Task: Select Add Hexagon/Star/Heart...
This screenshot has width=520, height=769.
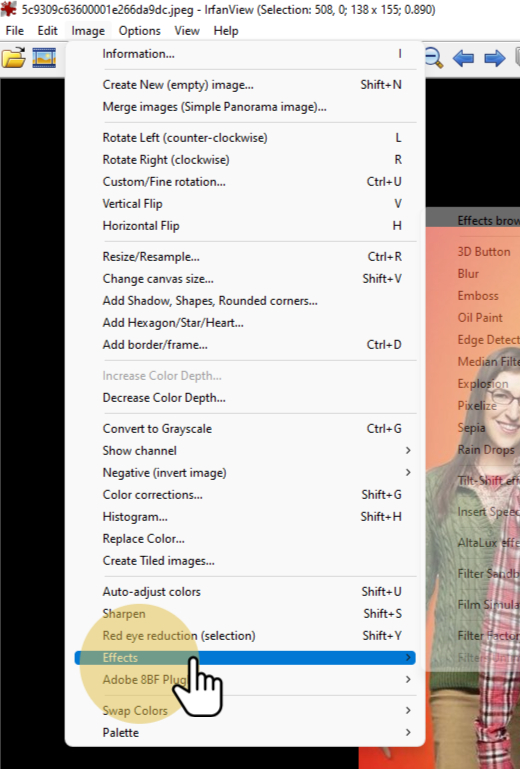Action: [x=245, y=323]
